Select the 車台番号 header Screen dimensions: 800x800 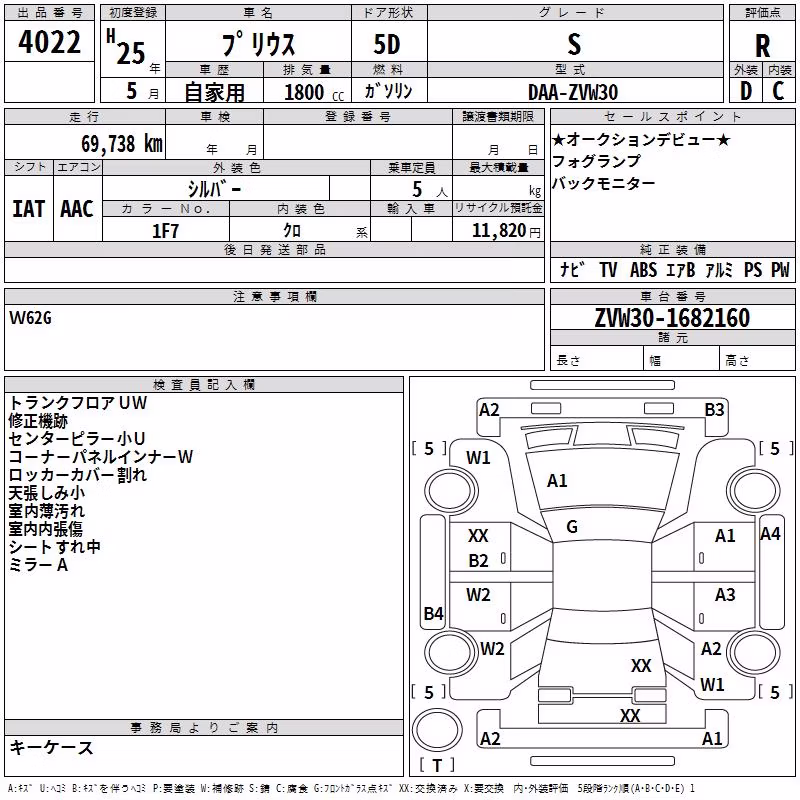pos(672,296)
